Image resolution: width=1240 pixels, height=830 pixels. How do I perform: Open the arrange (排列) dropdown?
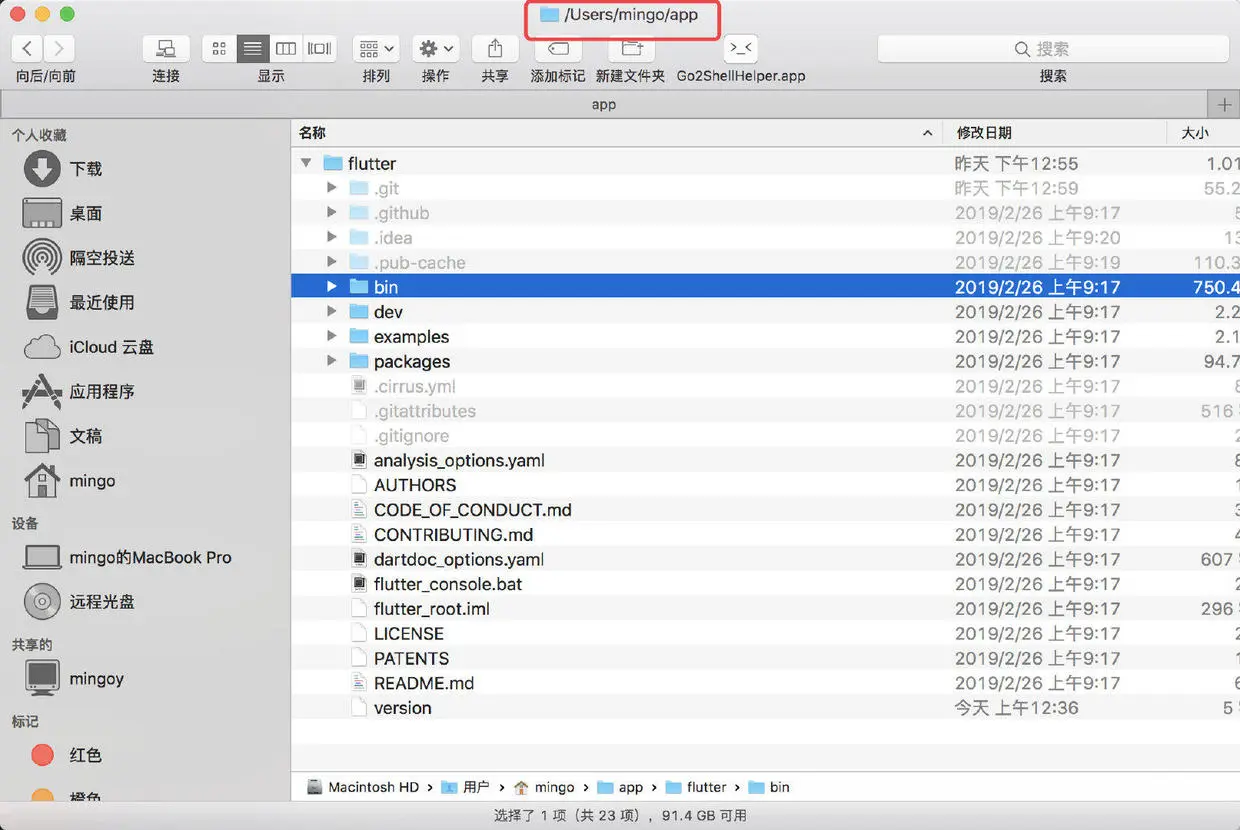(x=376, y=48)
